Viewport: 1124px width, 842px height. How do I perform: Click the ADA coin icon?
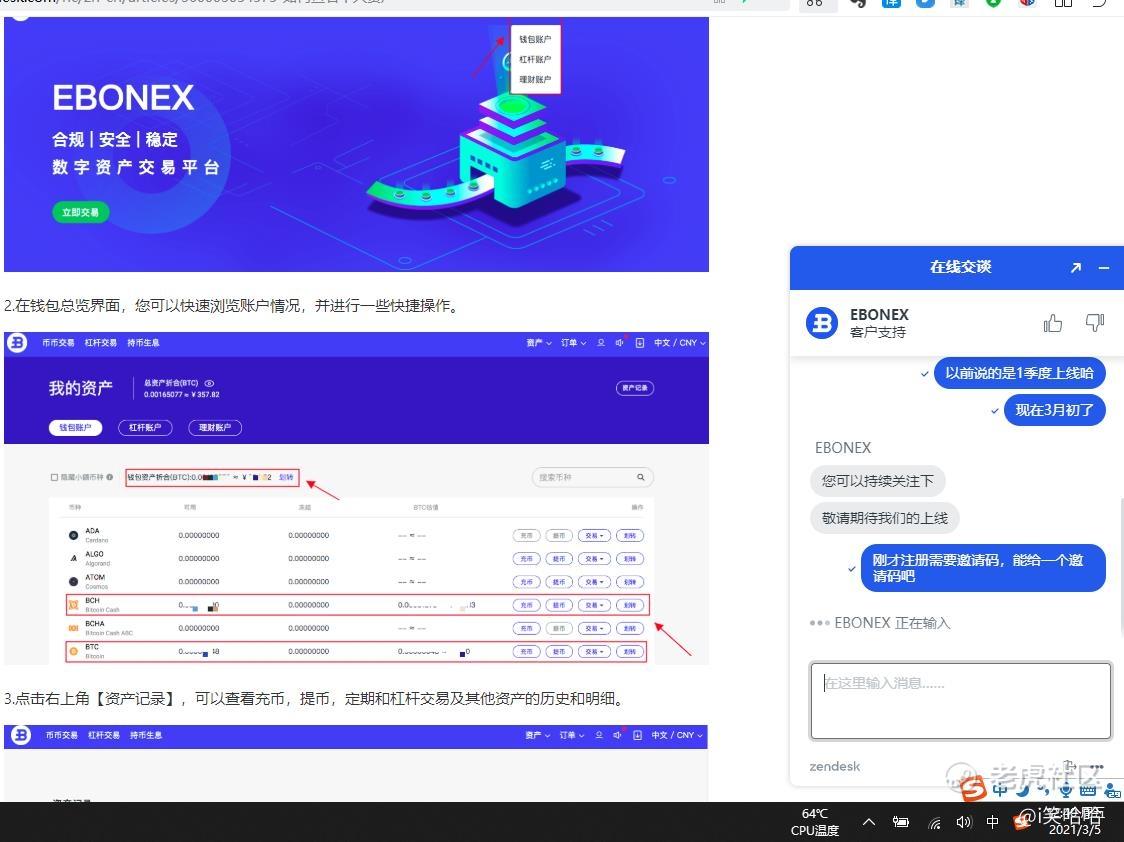click(x=73, y=535)
